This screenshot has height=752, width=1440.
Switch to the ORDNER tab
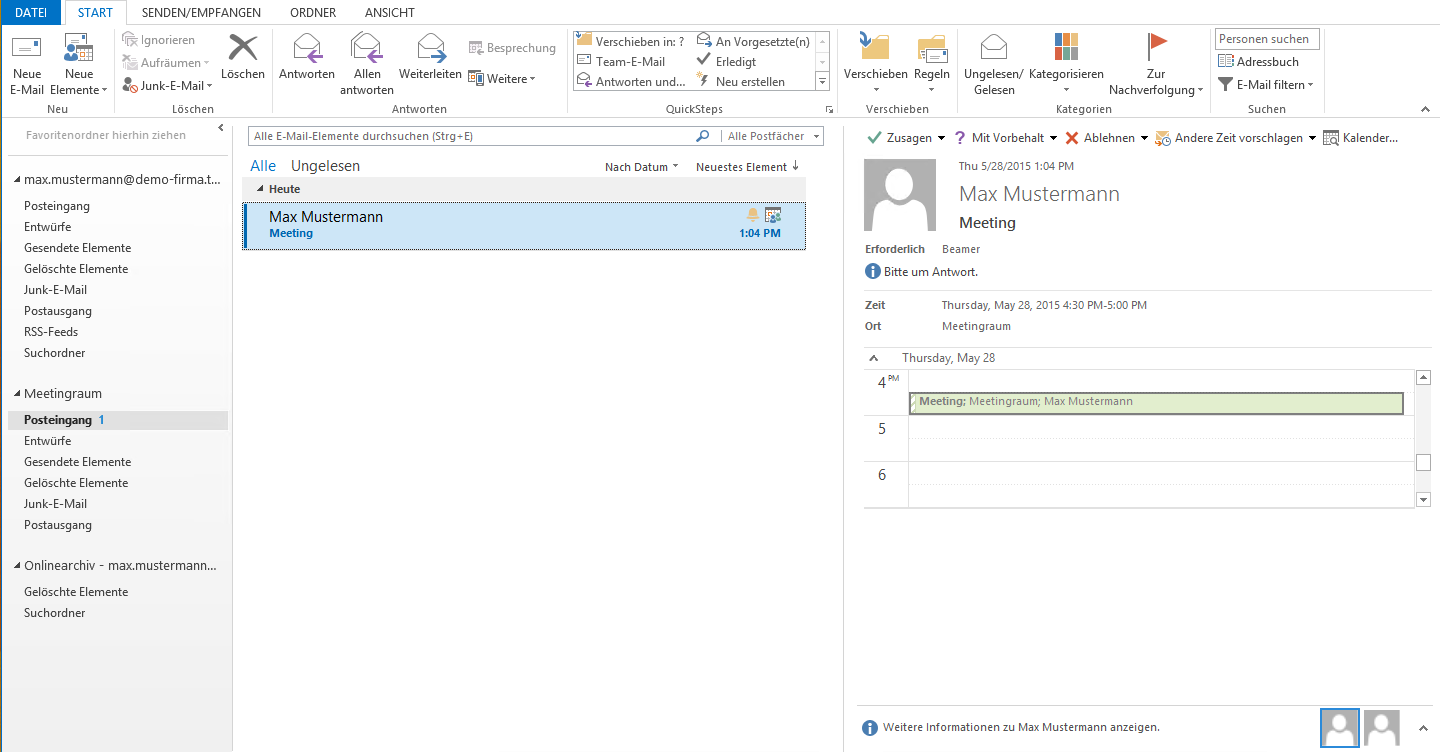point(313,13)
